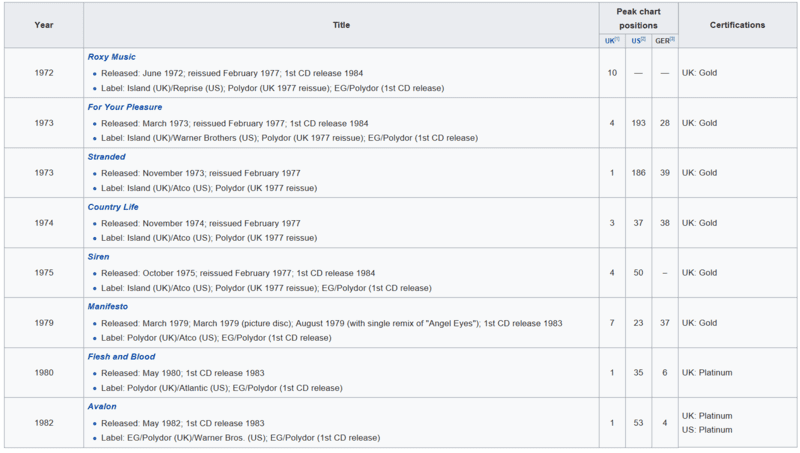This screenshot has height=453, width=800.
Task: Open the Avalon album link
Action: 102,407
